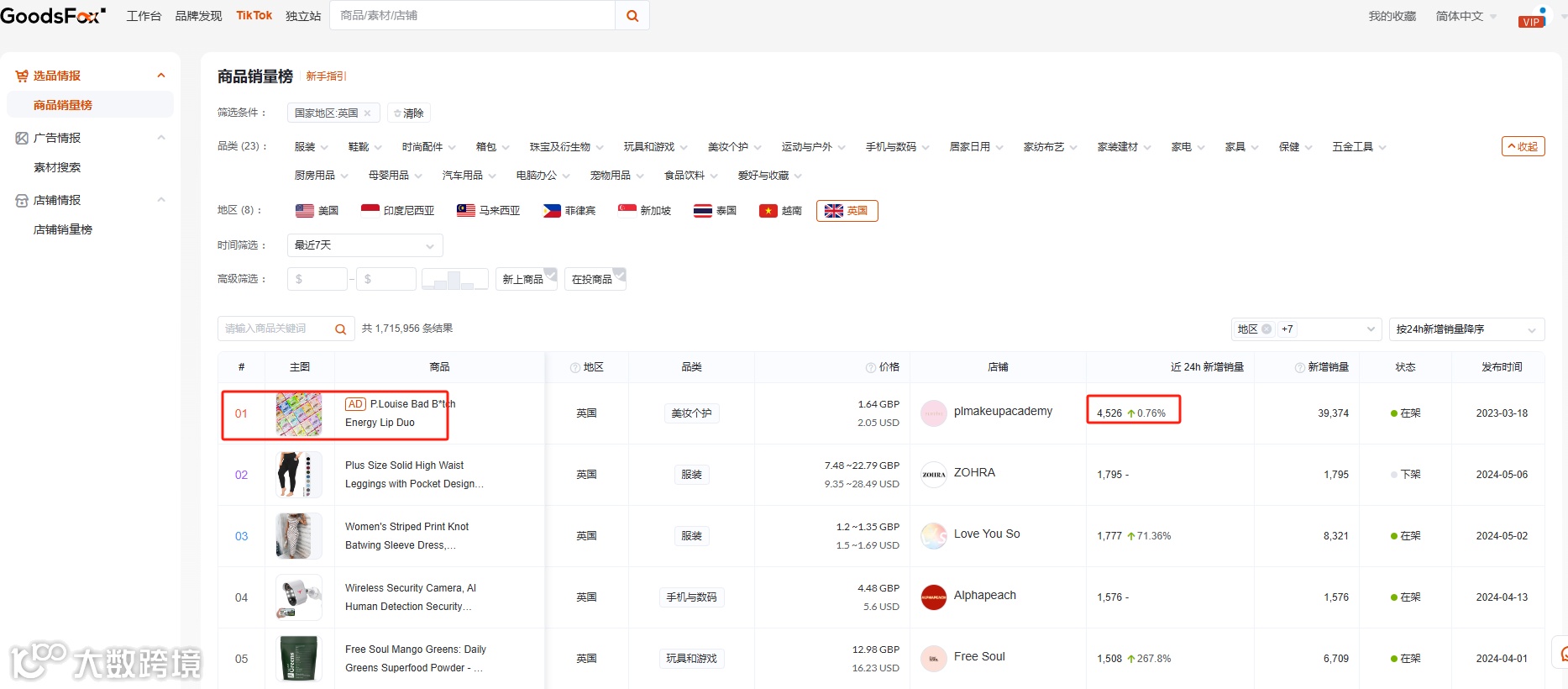Screen dimensions: 1568x689
Task: Click the selected 英国 flag region option
Action: point(847,211)
